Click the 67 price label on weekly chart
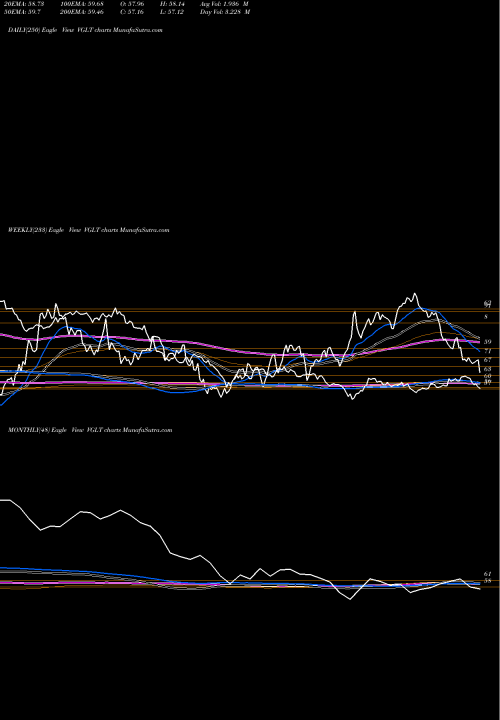 pos(488,360)
